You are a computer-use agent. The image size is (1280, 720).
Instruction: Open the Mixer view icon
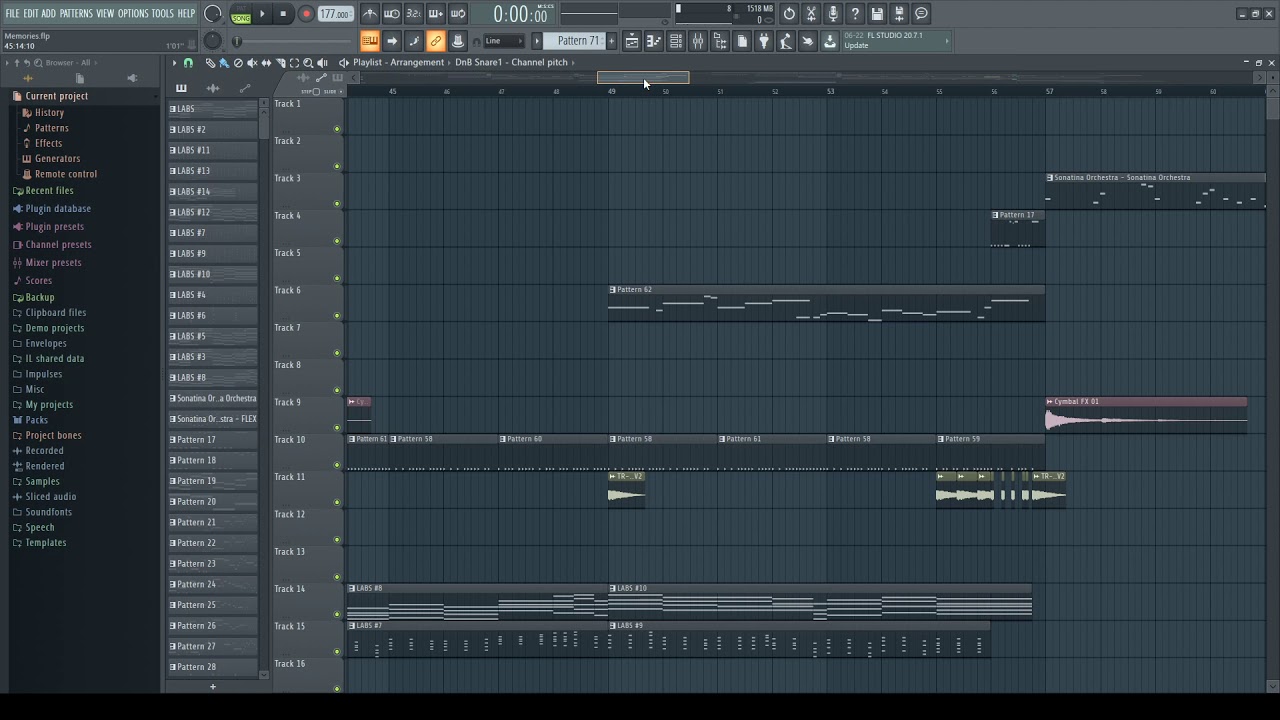tap(698, 41)
